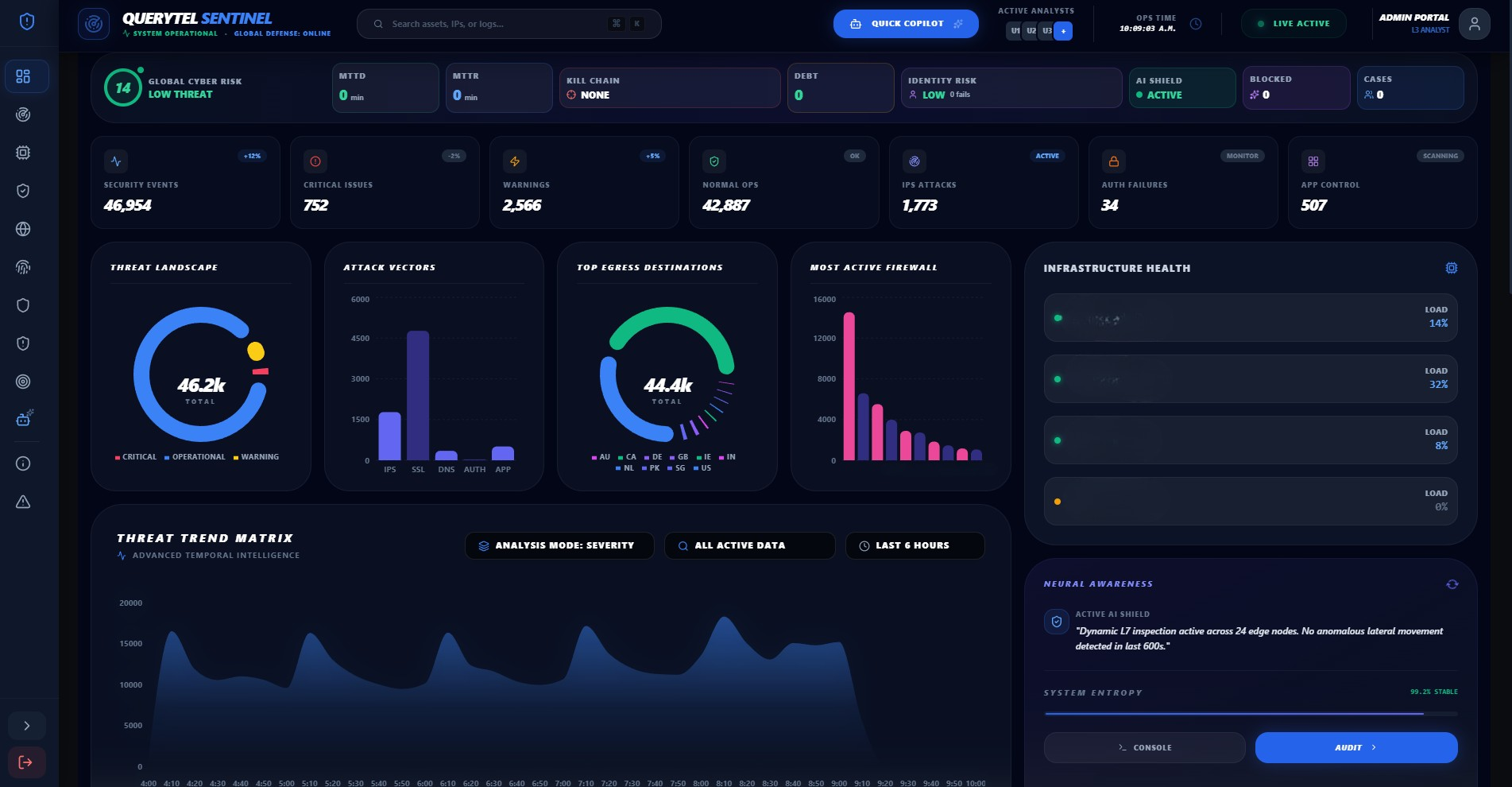The height and width of the screenshot is (787, 1512).
Task: Open the All Active Data filter dropdown
Action: [748, 546]
